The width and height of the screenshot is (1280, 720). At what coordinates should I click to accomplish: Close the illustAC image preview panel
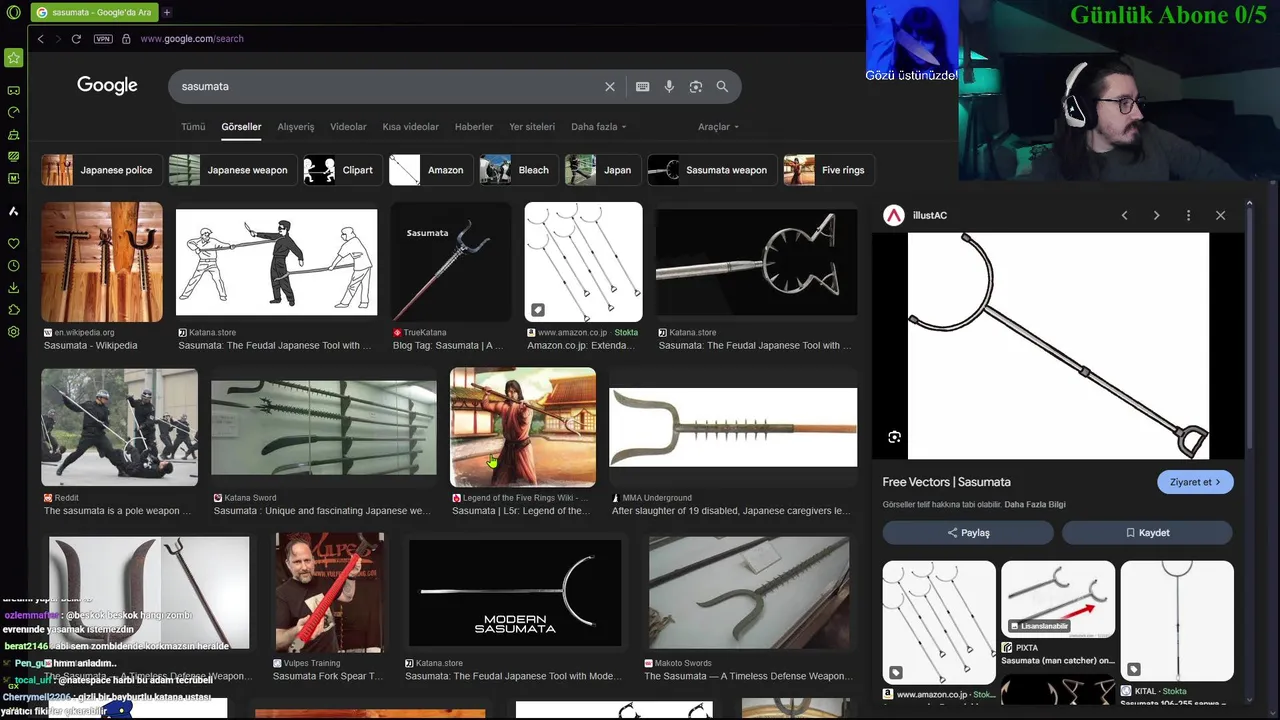1220,215
